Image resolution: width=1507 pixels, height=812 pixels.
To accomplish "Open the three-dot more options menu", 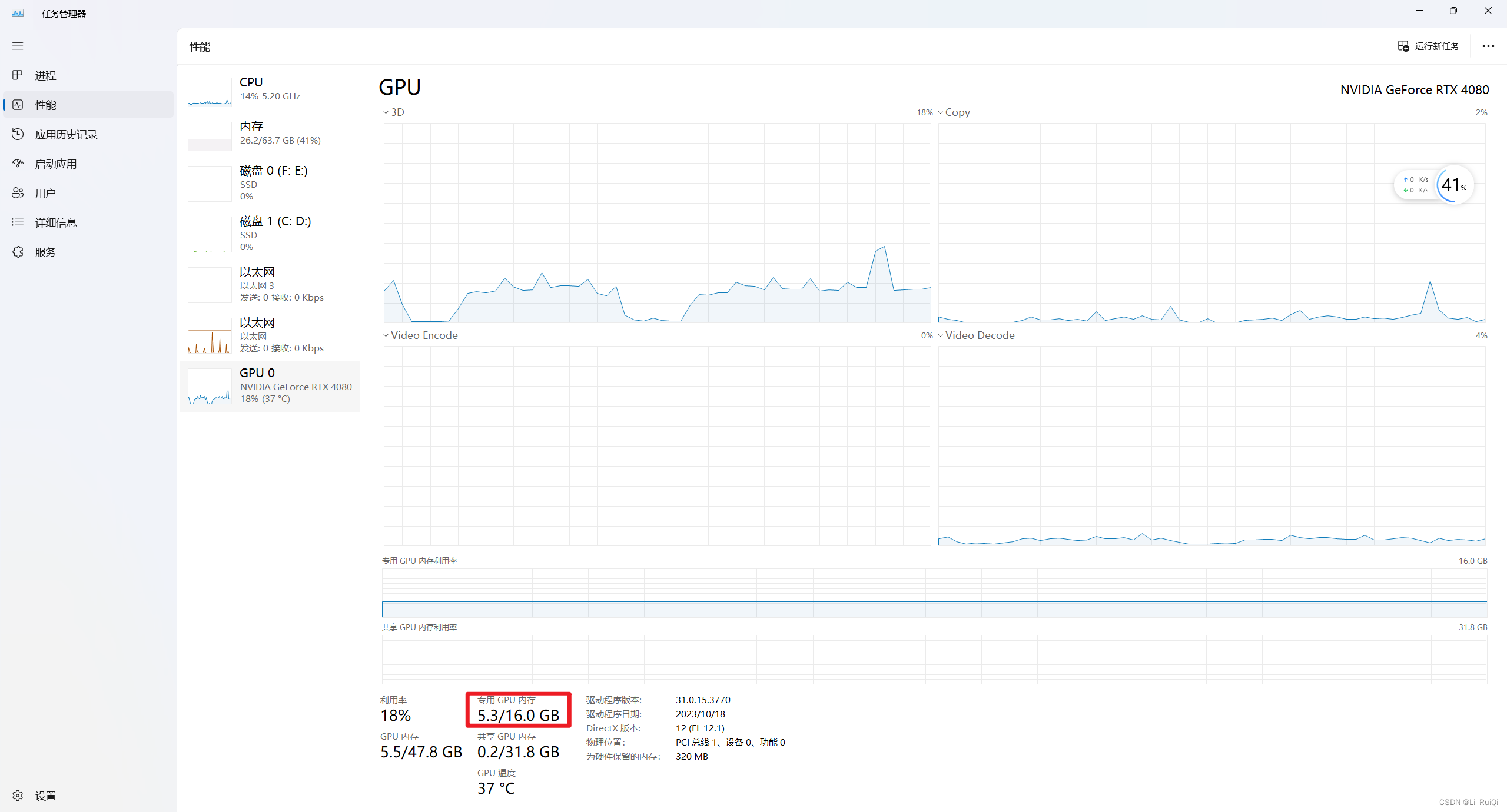I will click(1488, 46).
